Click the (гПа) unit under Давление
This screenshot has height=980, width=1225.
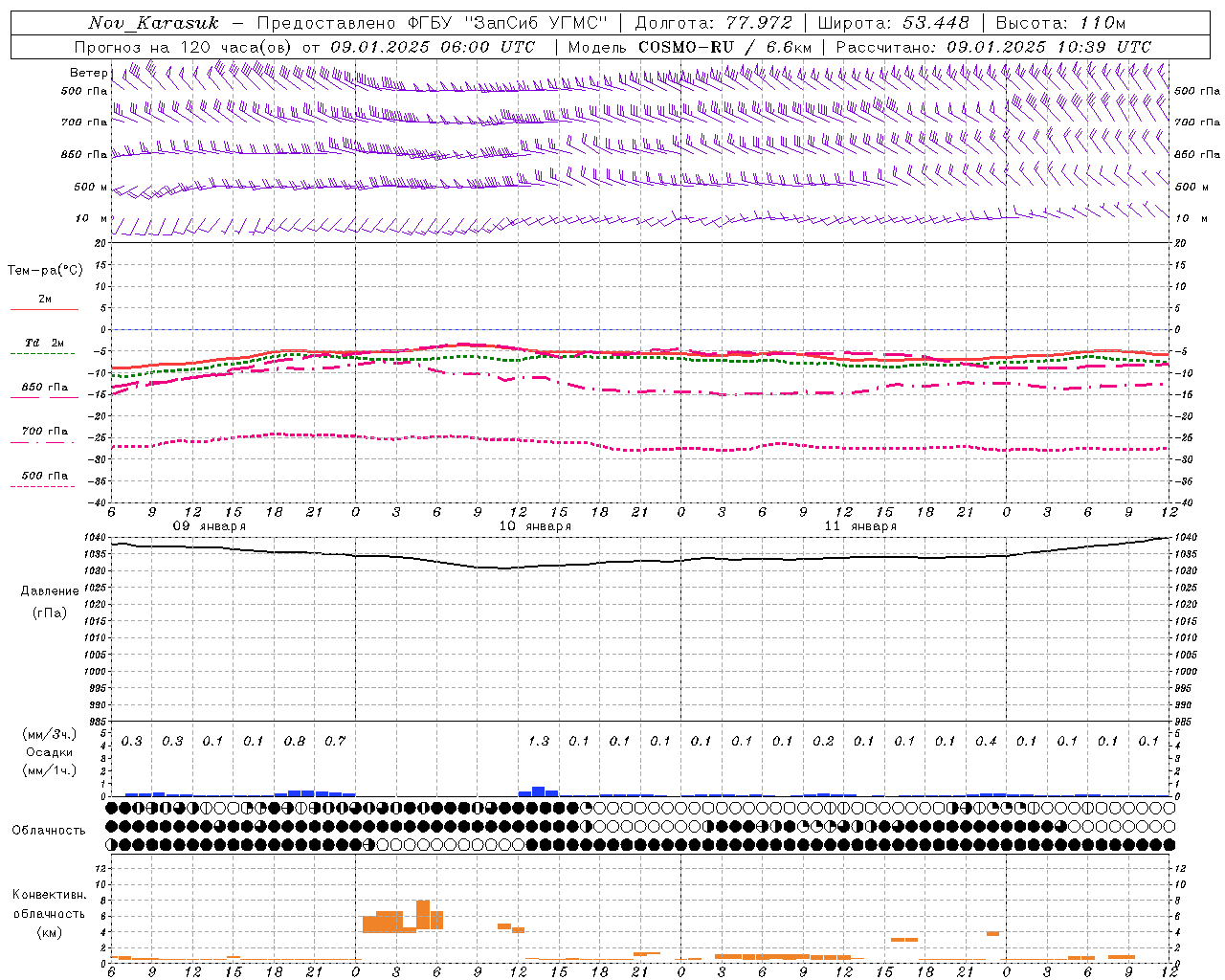coord(50,613)
